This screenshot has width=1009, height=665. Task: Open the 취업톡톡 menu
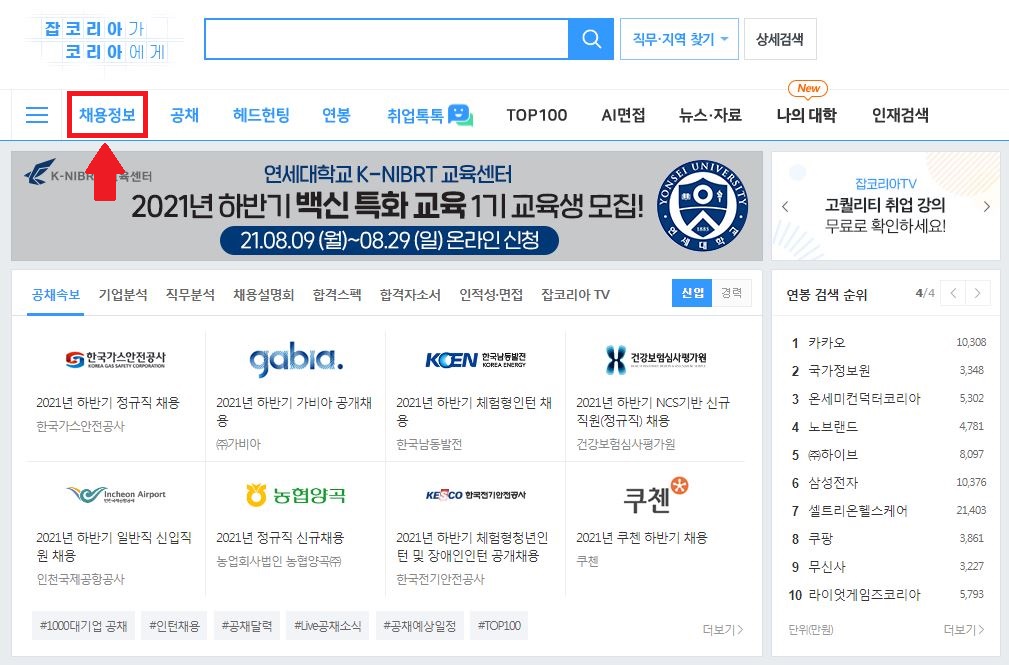(x=415, y=115)
